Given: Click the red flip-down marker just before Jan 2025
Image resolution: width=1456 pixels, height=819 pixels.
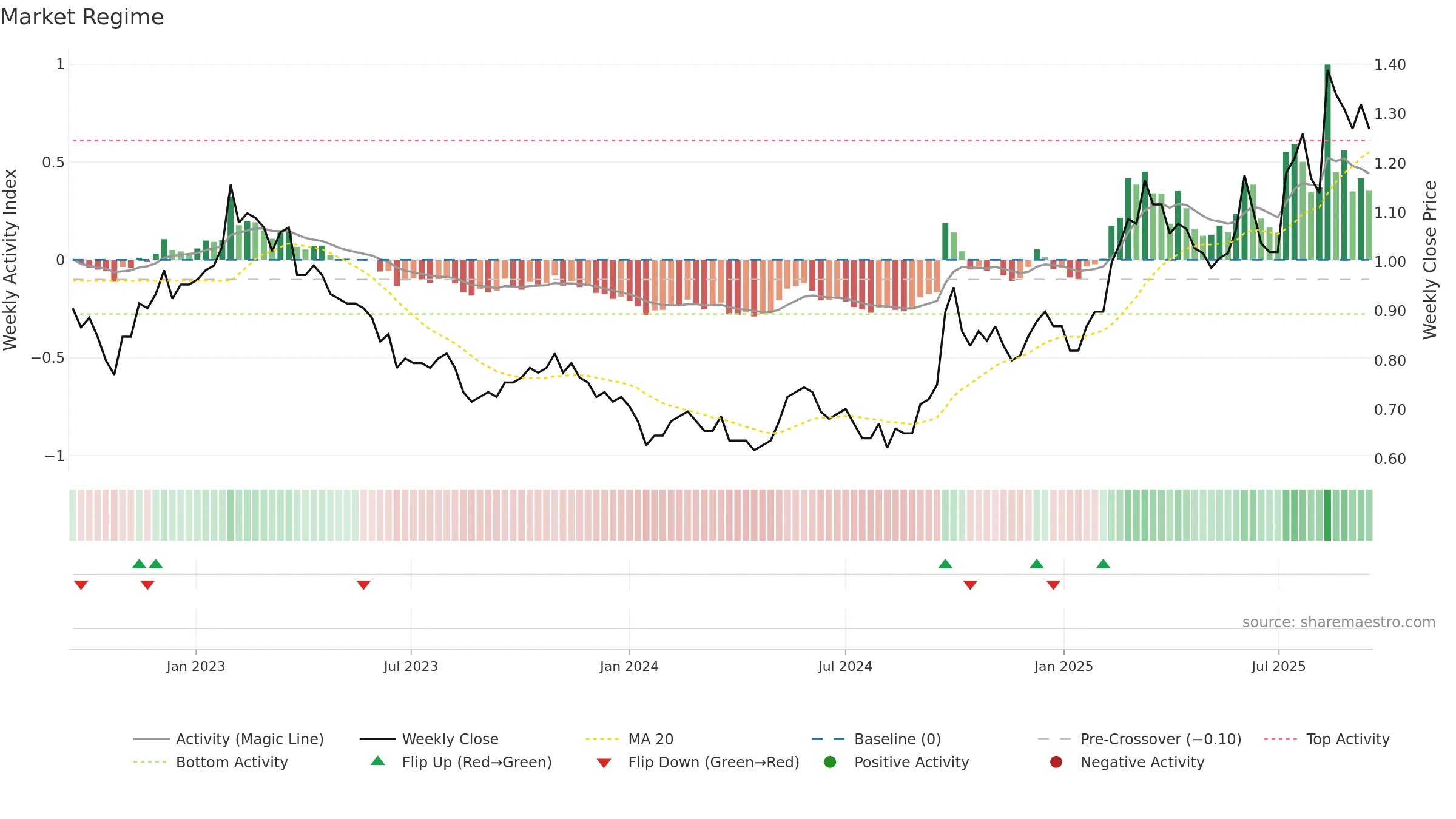Looking at the screenshot, I should pyautogui.click(x=1053, y=585).
